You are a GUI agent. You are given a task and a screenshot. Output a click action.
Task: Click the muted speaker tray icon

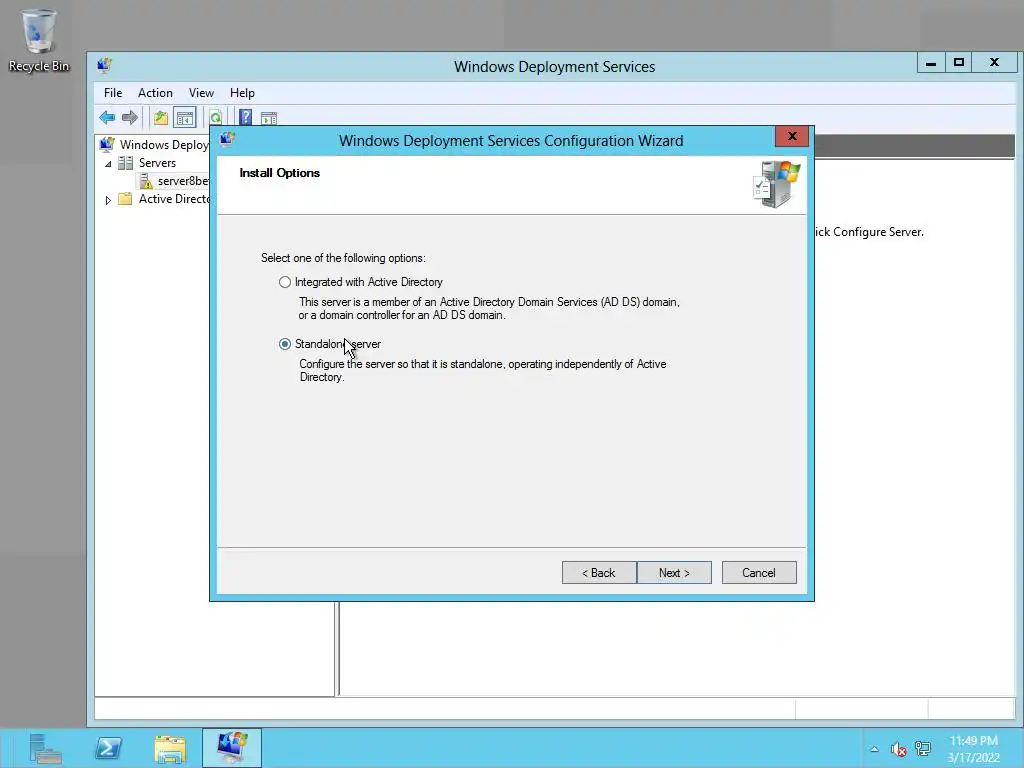click(x=899, y=749)
